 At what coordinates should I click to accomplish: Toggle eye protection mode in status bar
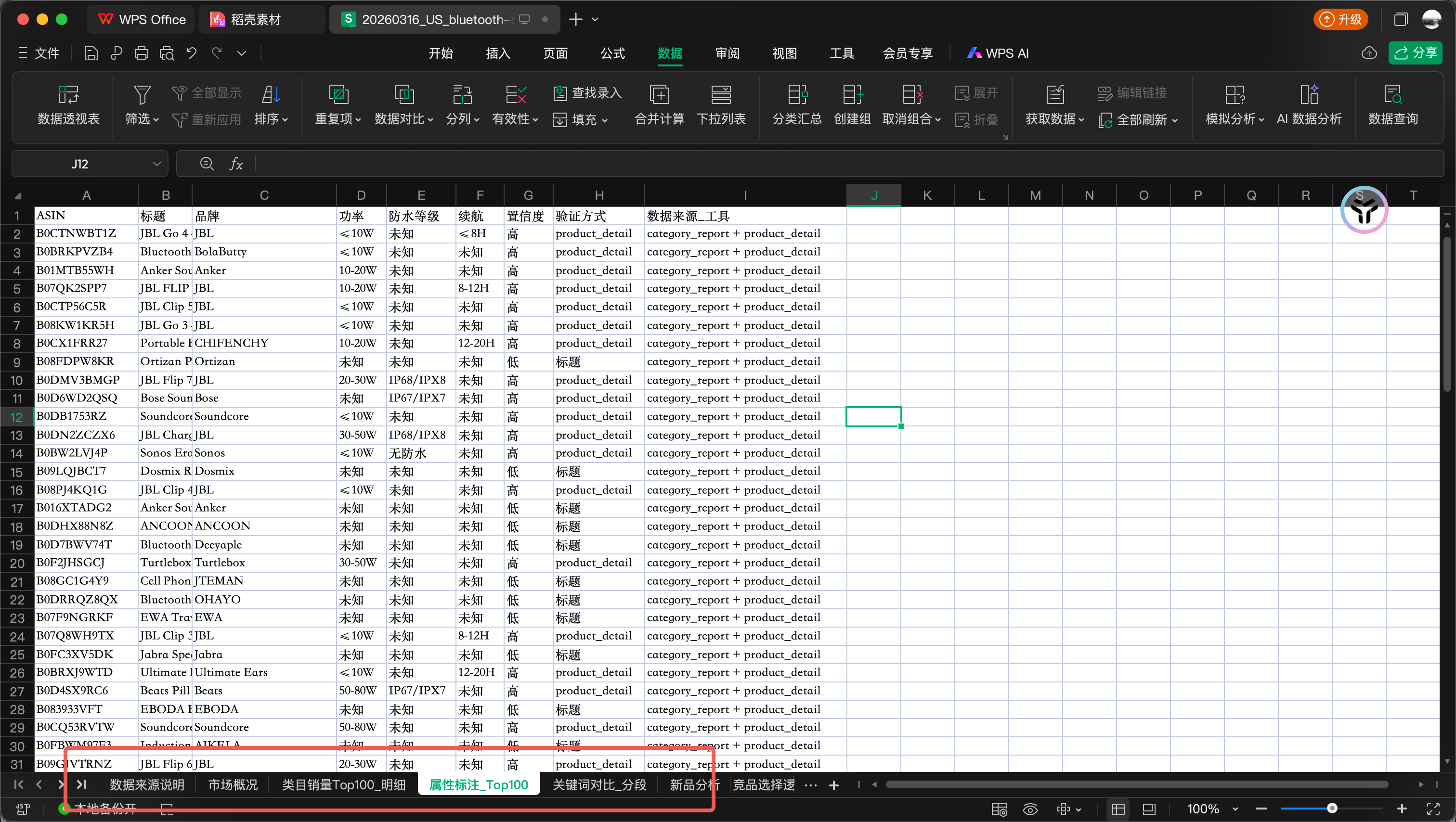pyautogui.click(x=1030, y=809)
